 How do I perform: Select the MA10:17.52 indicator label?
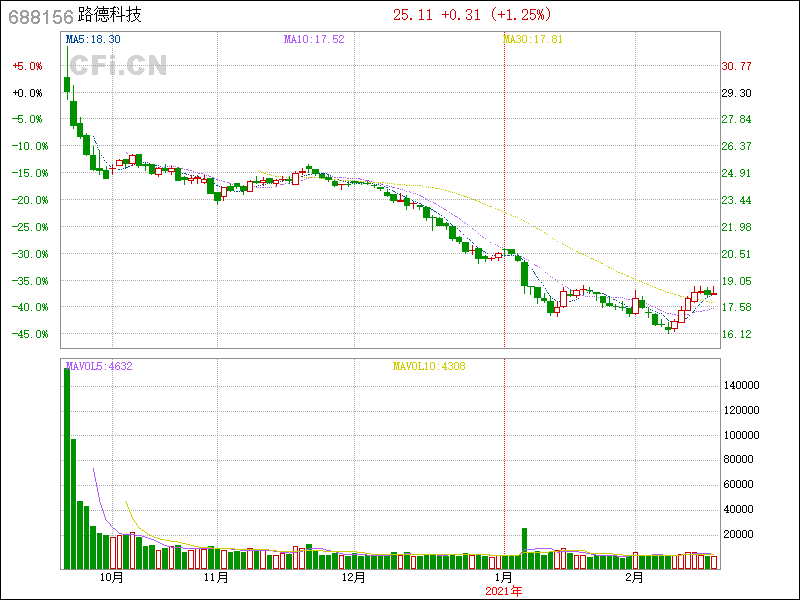tap(314, 39)
